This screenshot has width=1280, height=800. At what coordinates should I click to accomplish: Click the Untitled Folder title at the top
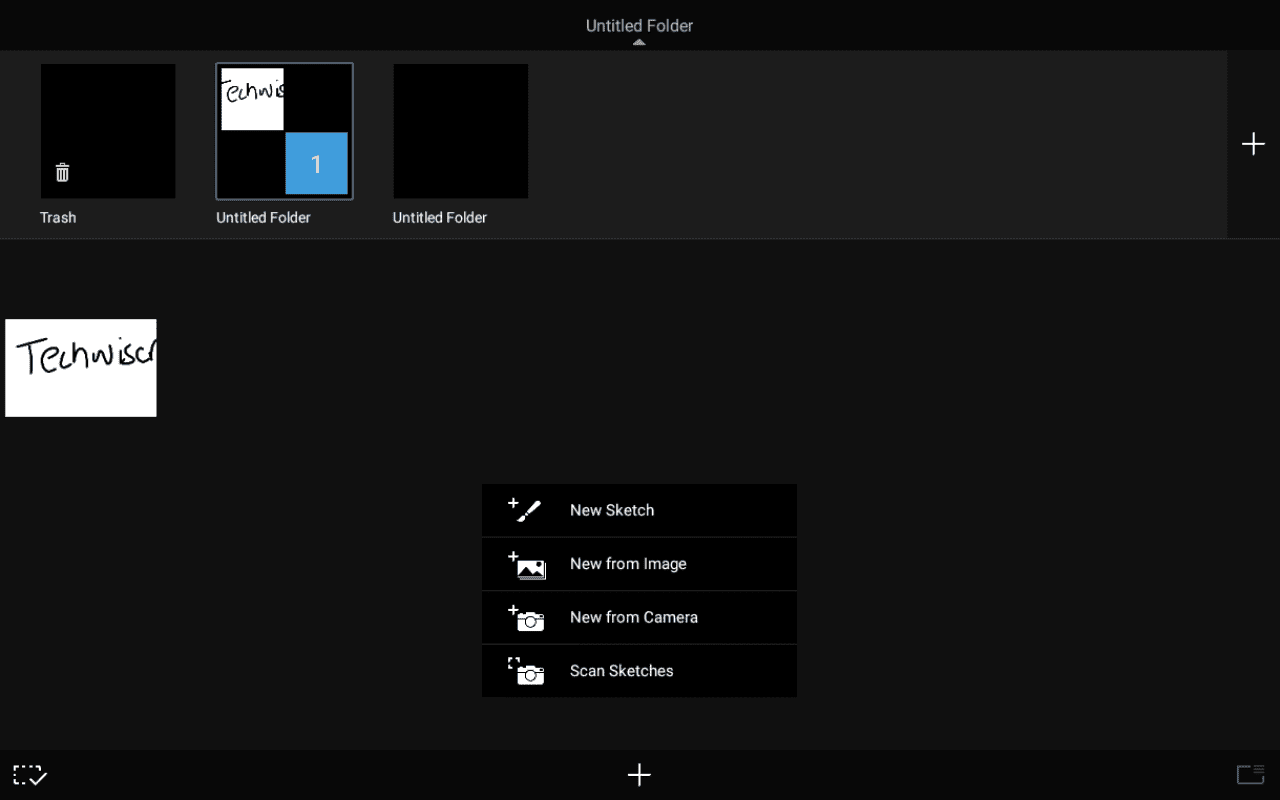pos(639,25)
